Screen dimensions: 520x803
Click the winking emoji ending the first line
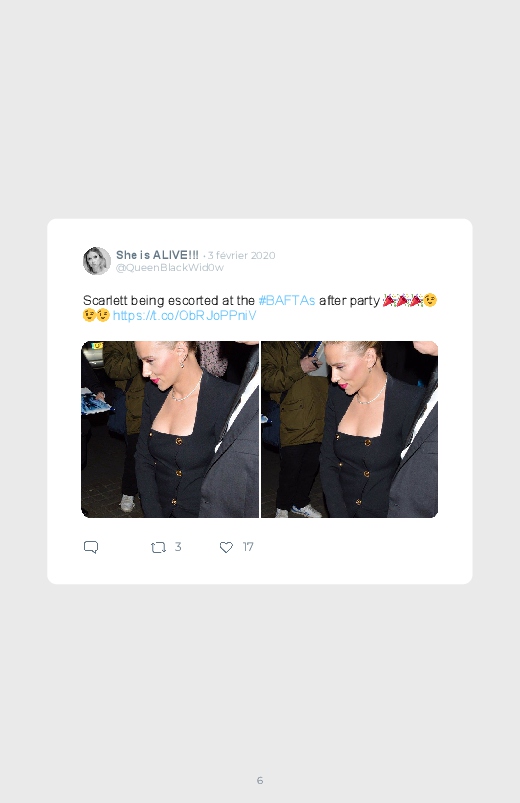tap(430, 300)
